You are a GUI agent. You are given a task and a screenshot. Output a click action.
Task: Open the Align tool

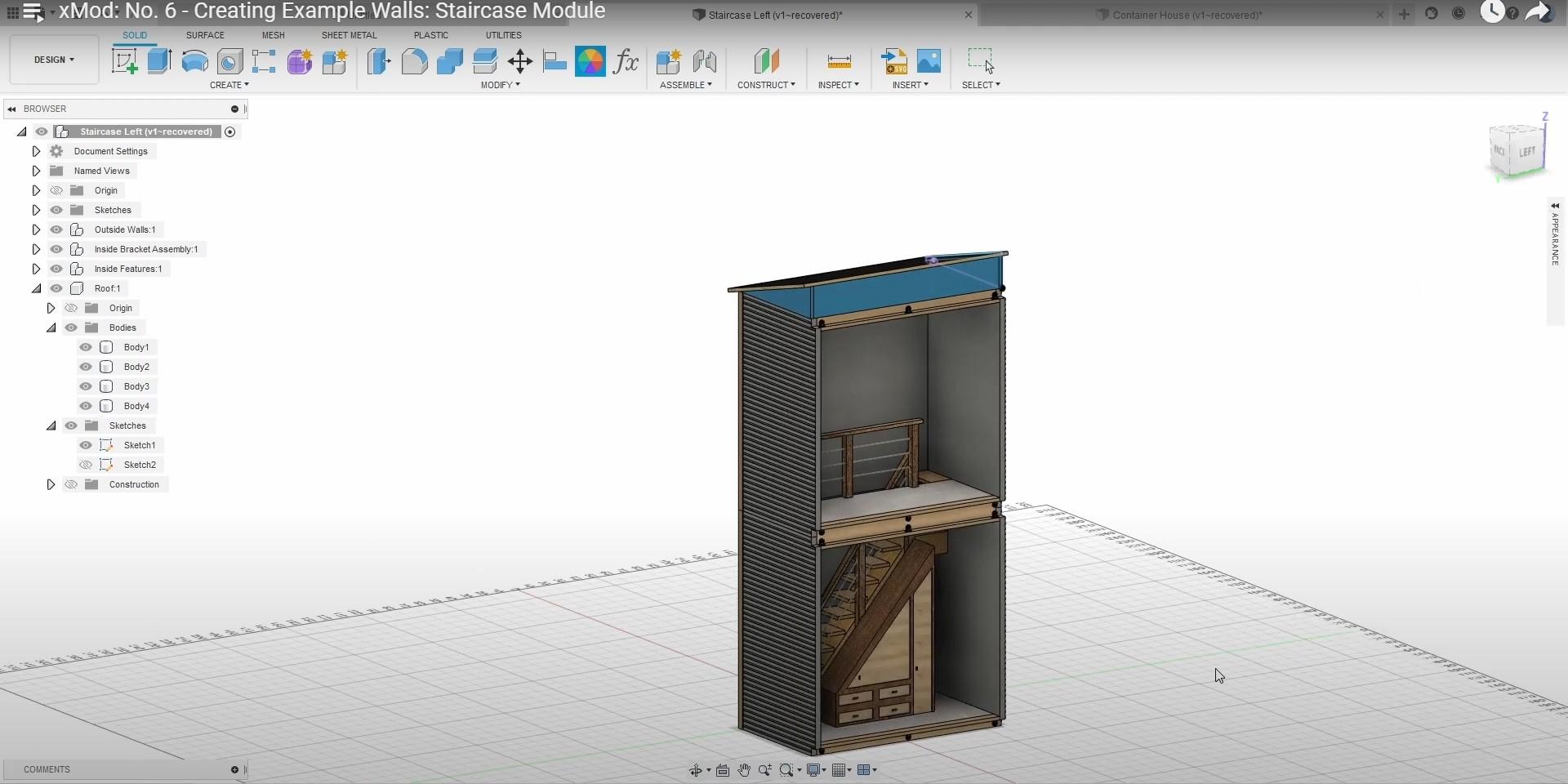[x=555, y=61]
